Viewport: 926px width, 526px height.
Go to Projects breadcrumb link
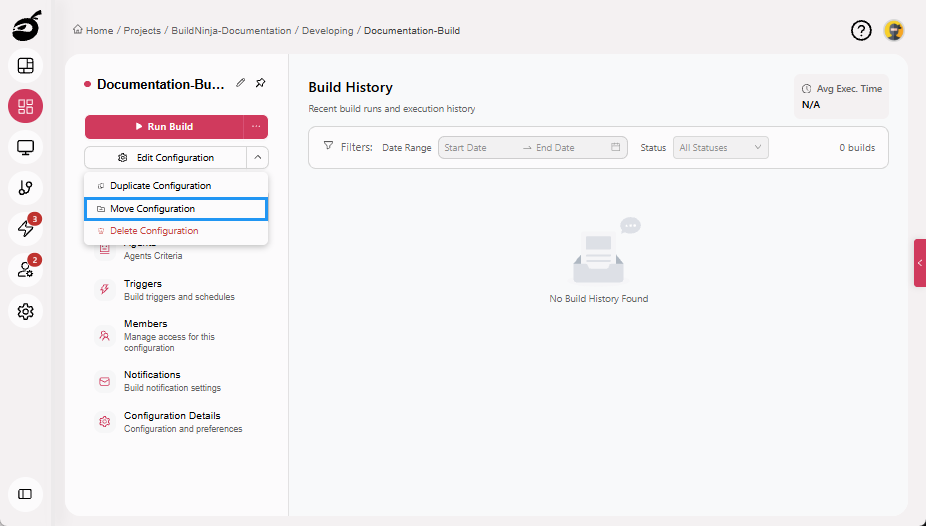click(x=142, y=30)
